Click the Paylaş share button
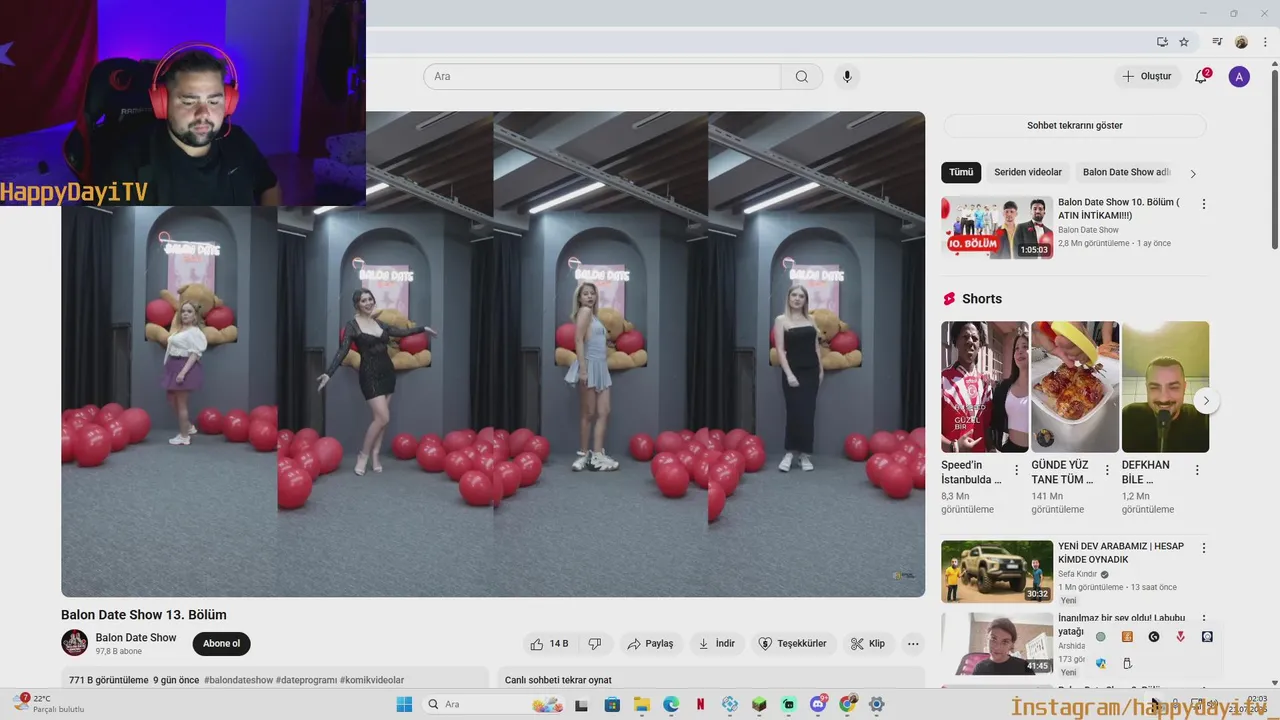The width and height of the screenshot is (1280, 720). click(650, 644)
